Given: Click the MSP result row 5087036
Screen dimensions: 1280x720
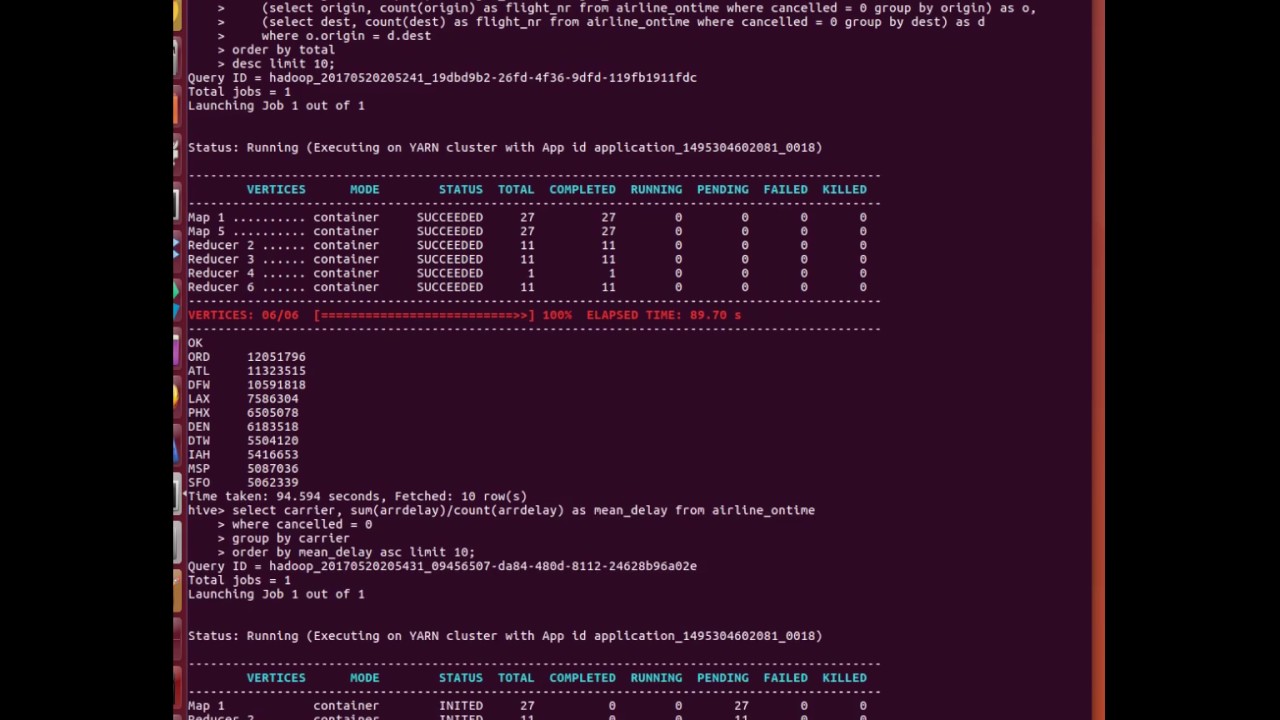Looking at the screenshot, I should [243, 469].
